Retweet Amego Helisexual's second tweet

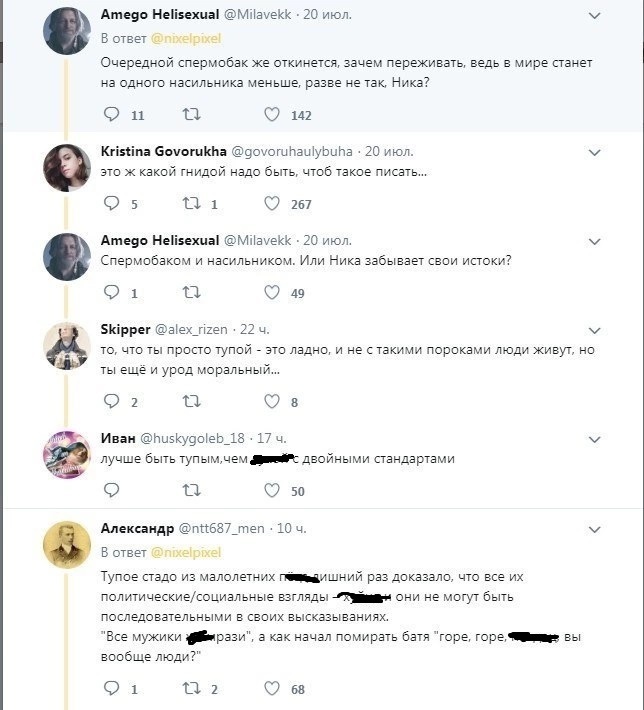tap(193, 293)
